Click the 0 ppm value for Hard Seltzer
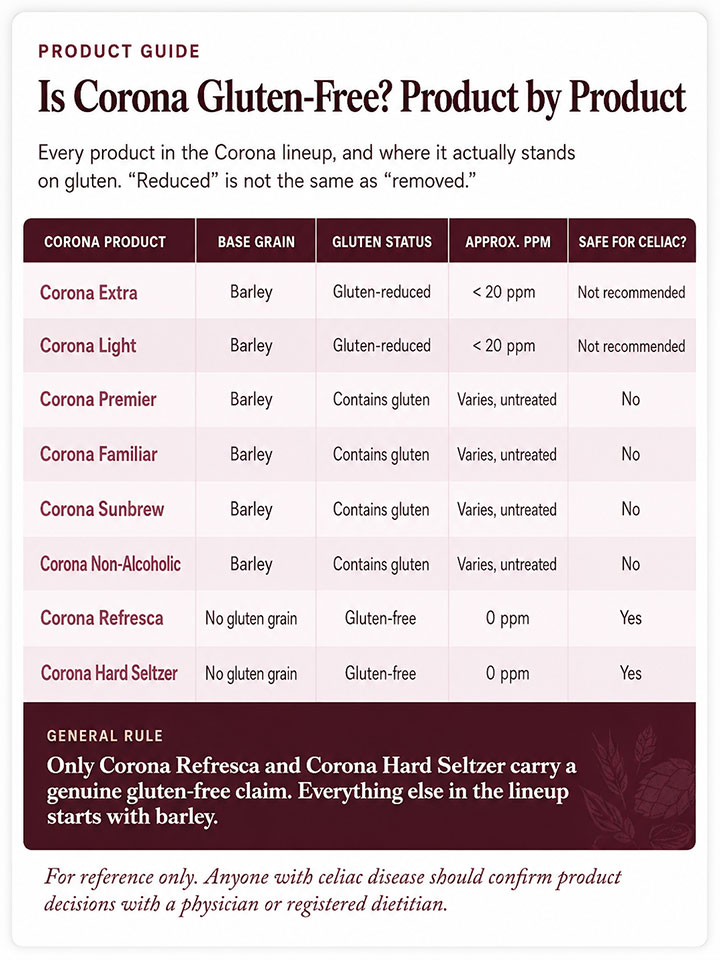 coord(508,673)
